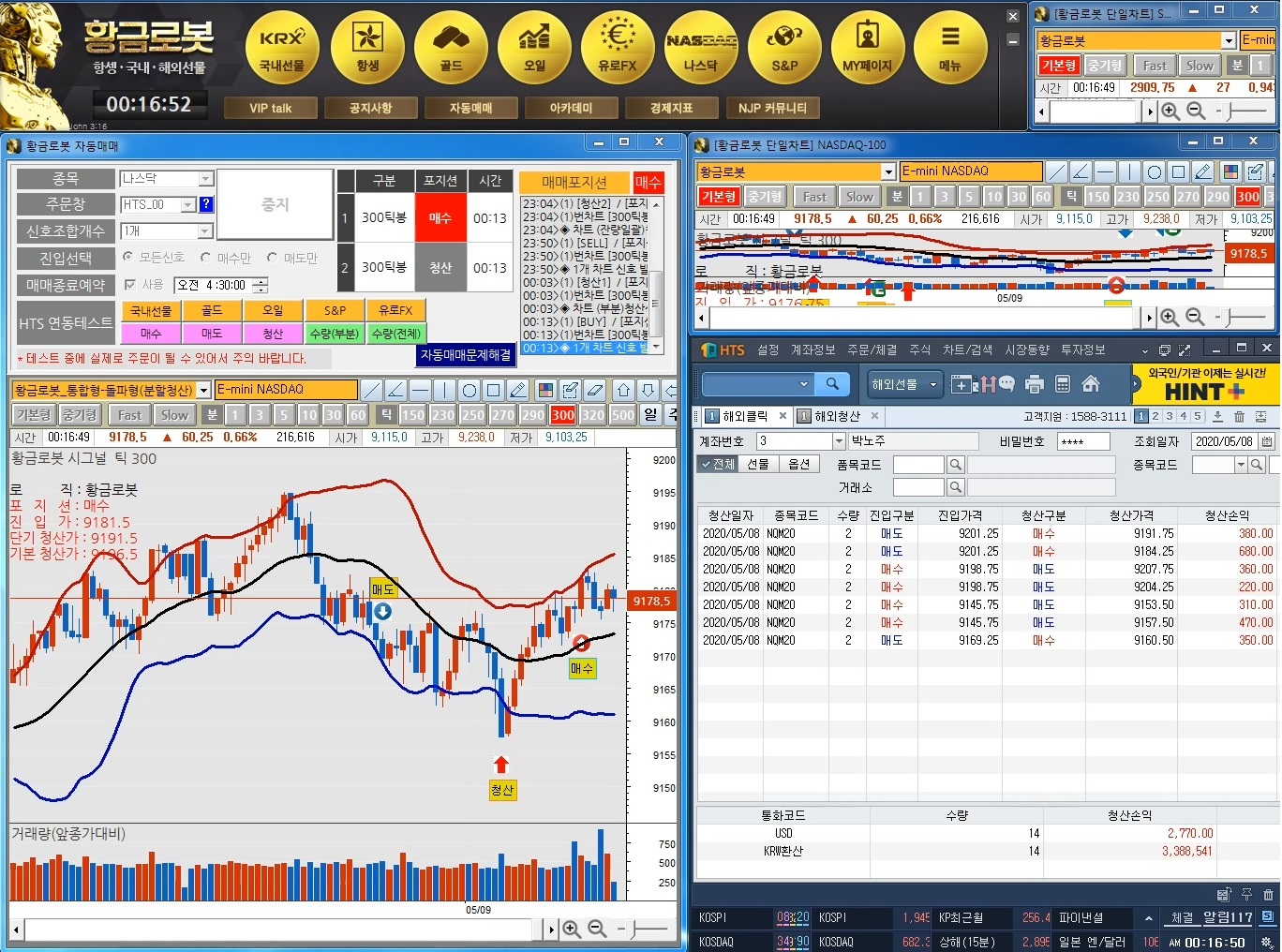
Task: Click blue help question mark by 주문창
Action: (206, 204)
